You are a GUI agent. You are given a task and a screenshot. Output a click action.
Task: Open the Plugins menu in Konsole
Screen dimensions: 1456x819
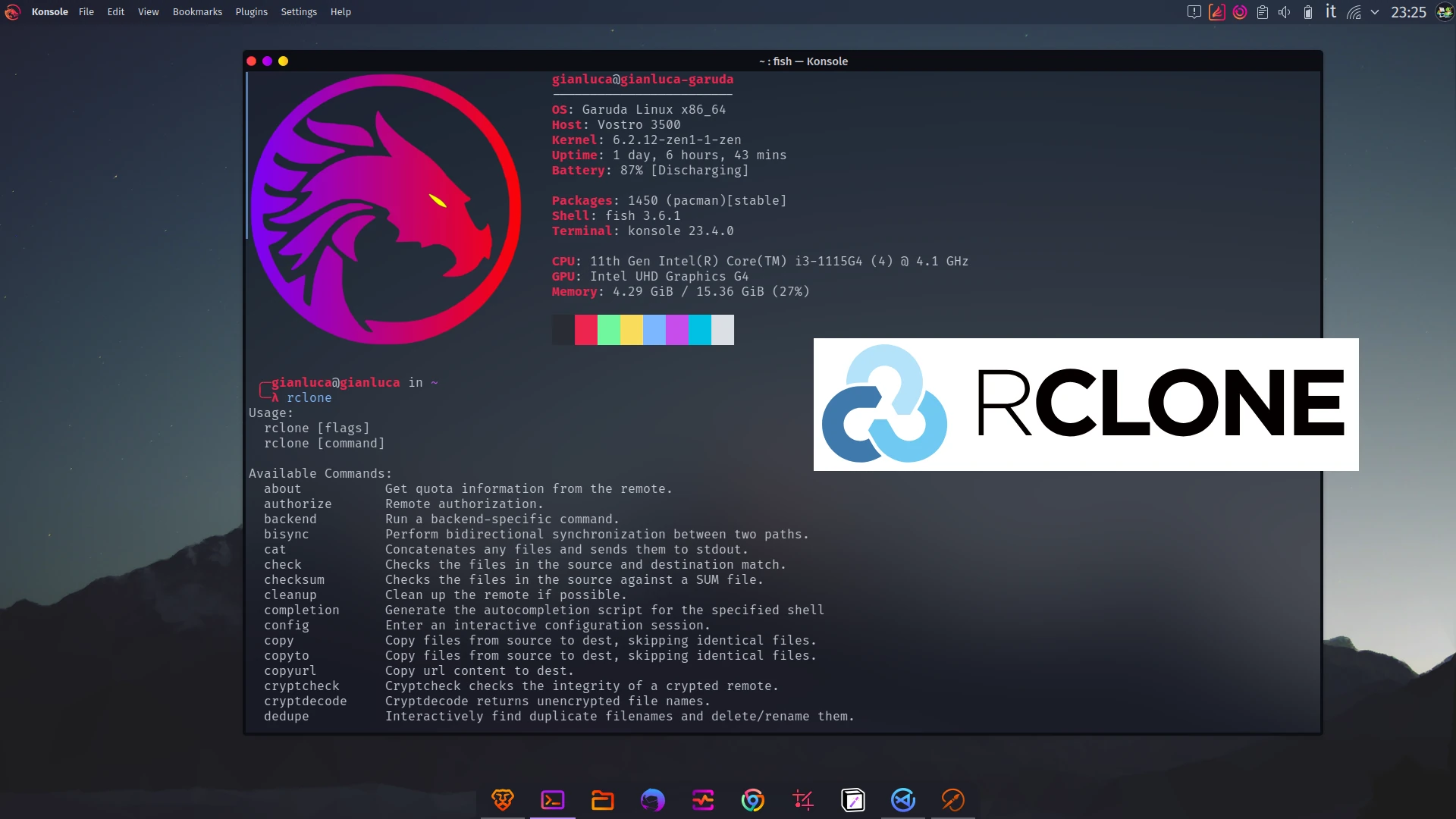pyautogui.click(x=251, y=11)
